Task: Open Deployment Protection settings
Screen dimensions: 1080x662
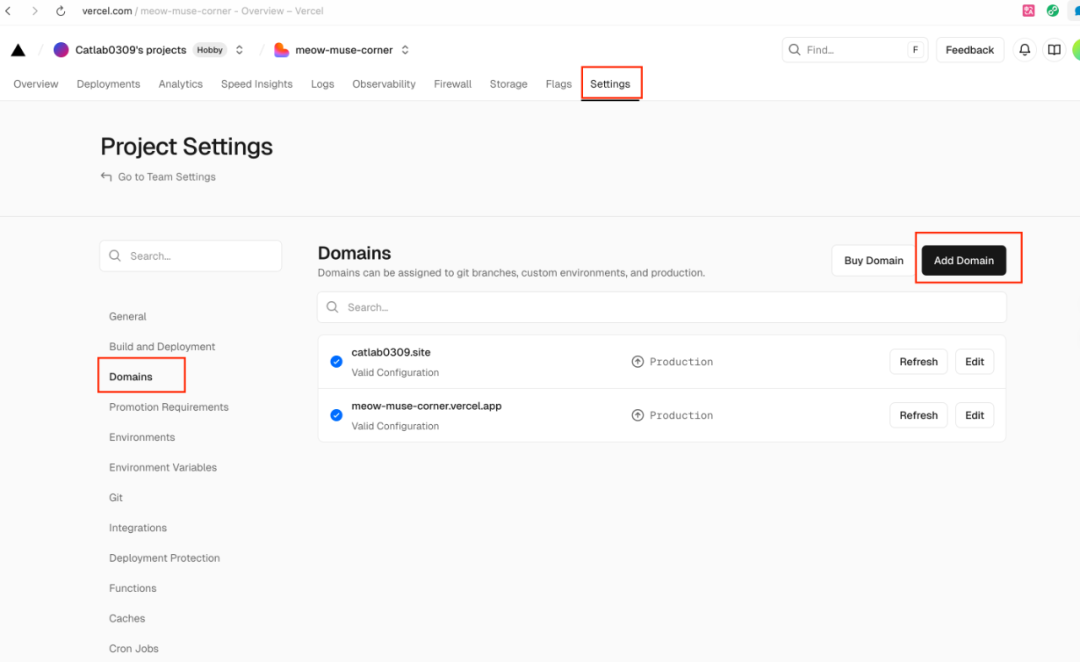Action: (165, 558)
